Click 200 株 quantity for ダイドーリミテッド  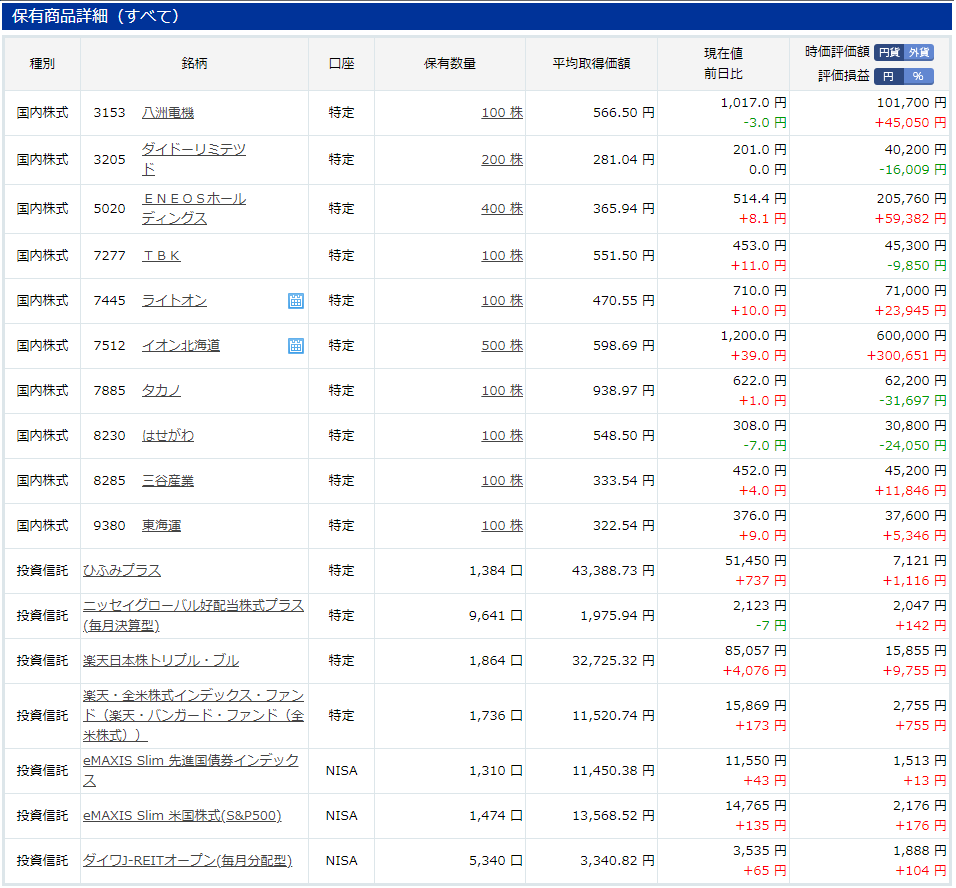[x=502, y=159]
